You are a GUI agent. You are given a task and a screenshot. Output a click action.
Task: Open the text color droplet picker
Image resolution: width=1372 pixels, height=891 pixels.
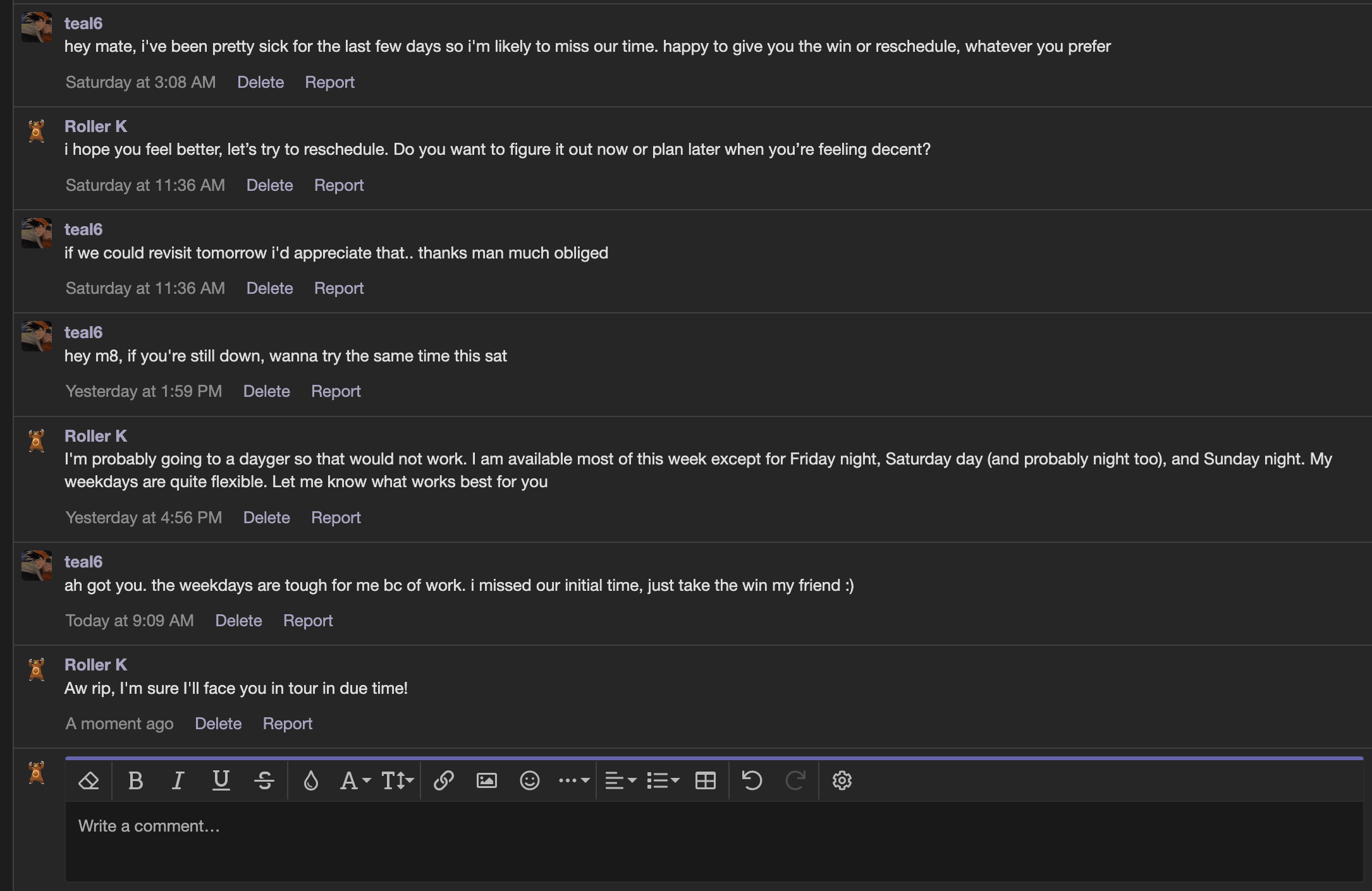(x=310, y=781)
